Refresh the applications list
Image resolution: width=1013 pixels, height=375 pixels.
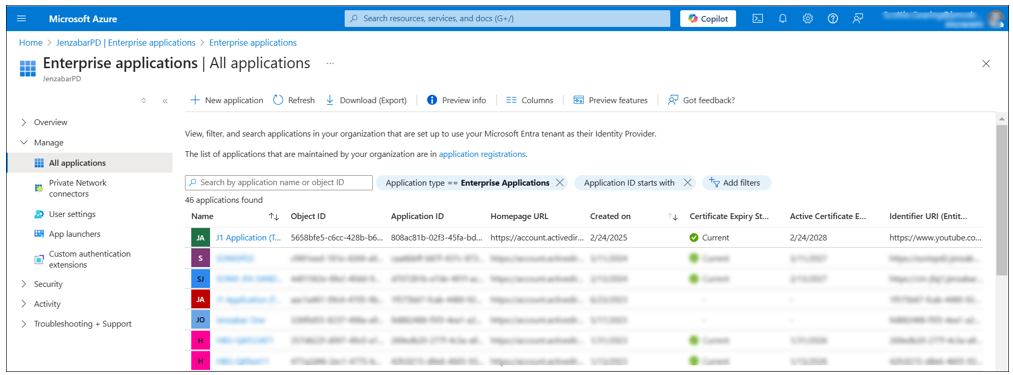click(294, 100)
